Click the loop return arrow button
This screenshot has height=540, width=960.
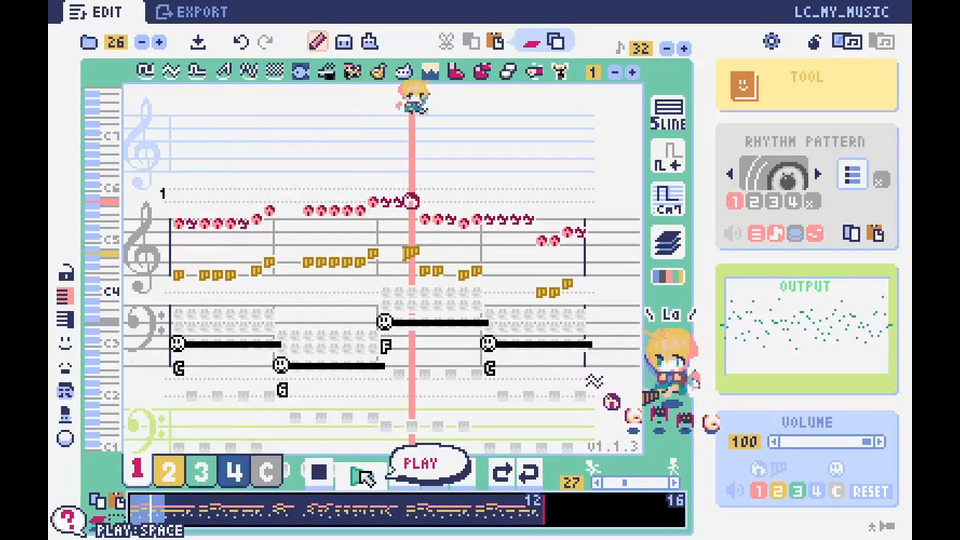(529, 473)
